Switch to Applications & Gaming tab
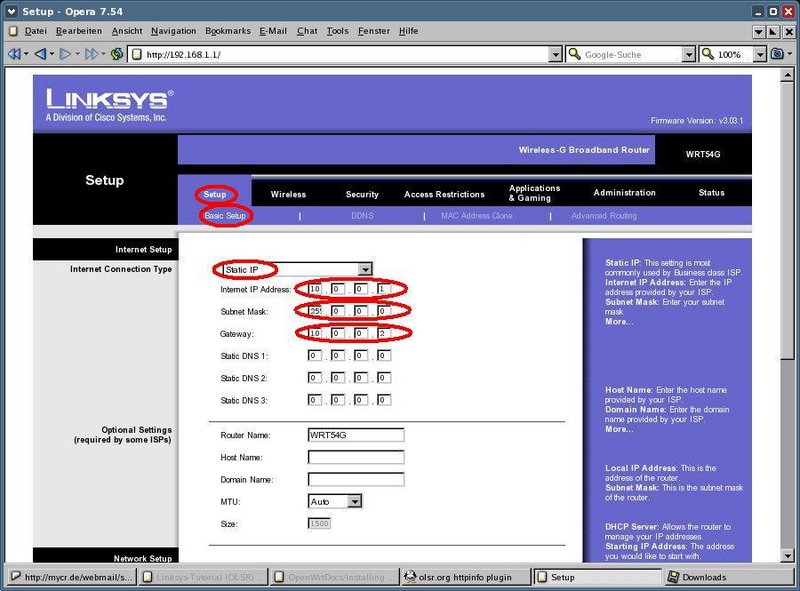This screenshot has height=591, width=800. [x=534, y=193]
